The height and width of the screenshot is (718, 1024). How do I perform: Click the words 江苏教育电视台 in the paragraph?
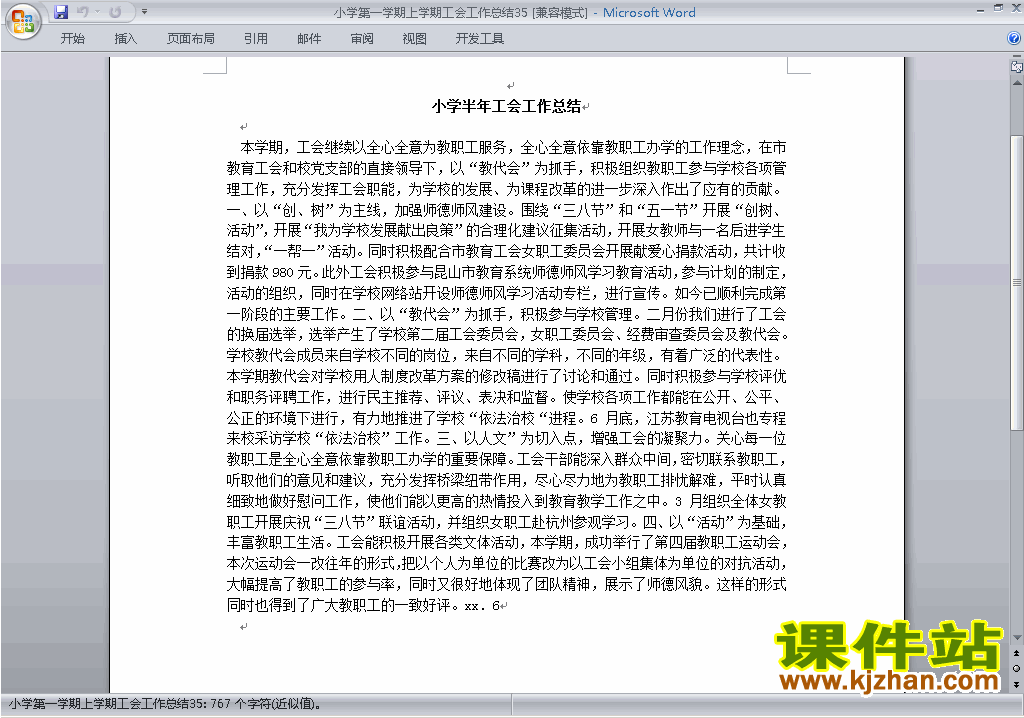pos(696,418)
